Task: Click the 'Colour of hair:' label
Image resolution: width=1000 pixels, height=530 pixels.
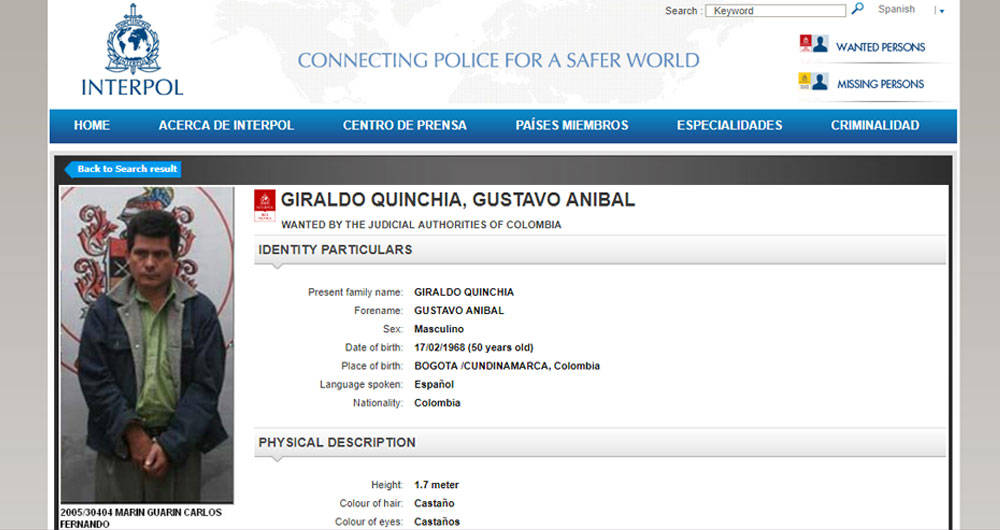Action: (x=371, y=503)
